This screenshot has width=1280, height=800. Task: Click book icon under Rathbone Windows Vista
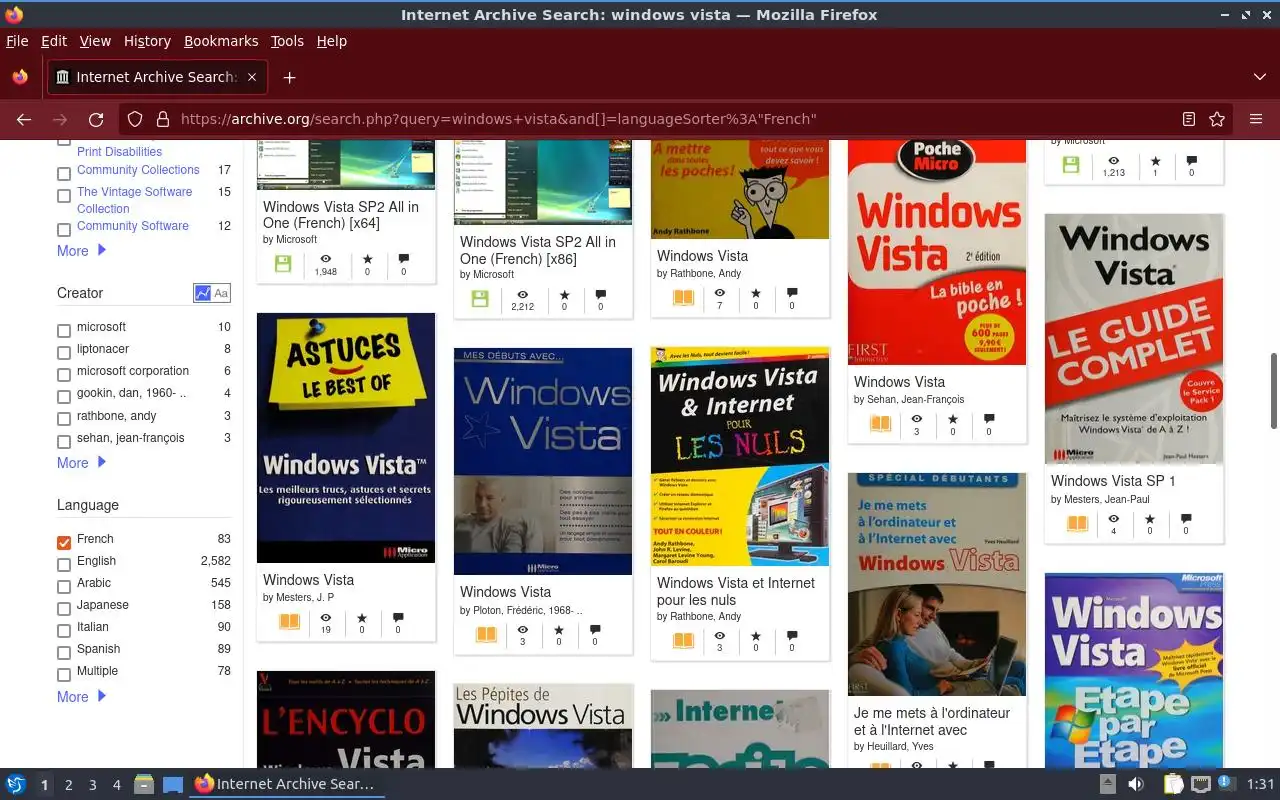click(683, 297)
